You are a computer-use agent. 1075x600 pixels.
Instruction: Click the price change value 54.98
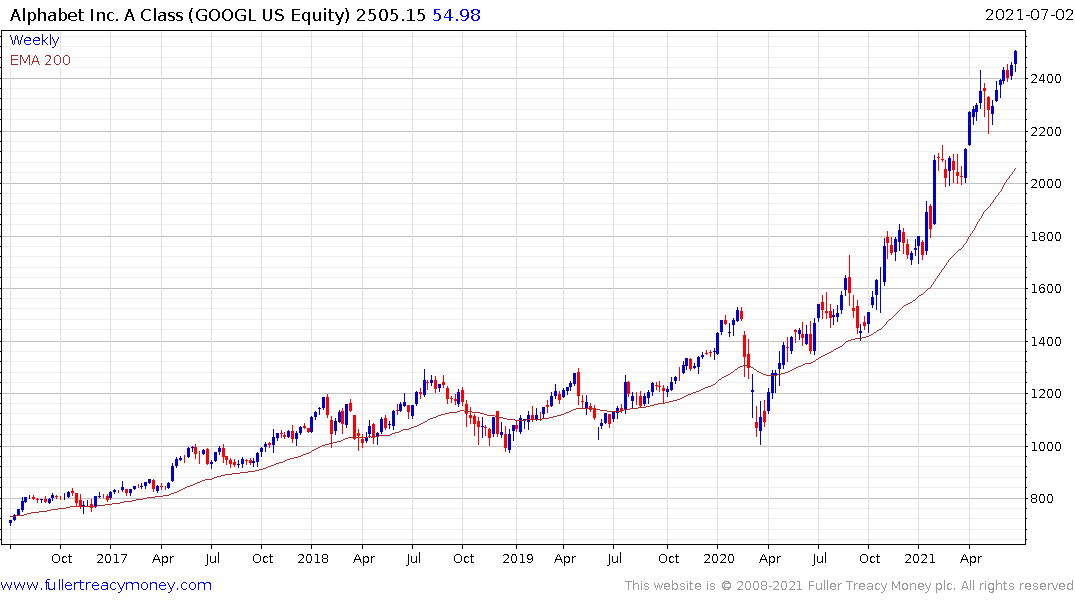(x=457, y=15)
